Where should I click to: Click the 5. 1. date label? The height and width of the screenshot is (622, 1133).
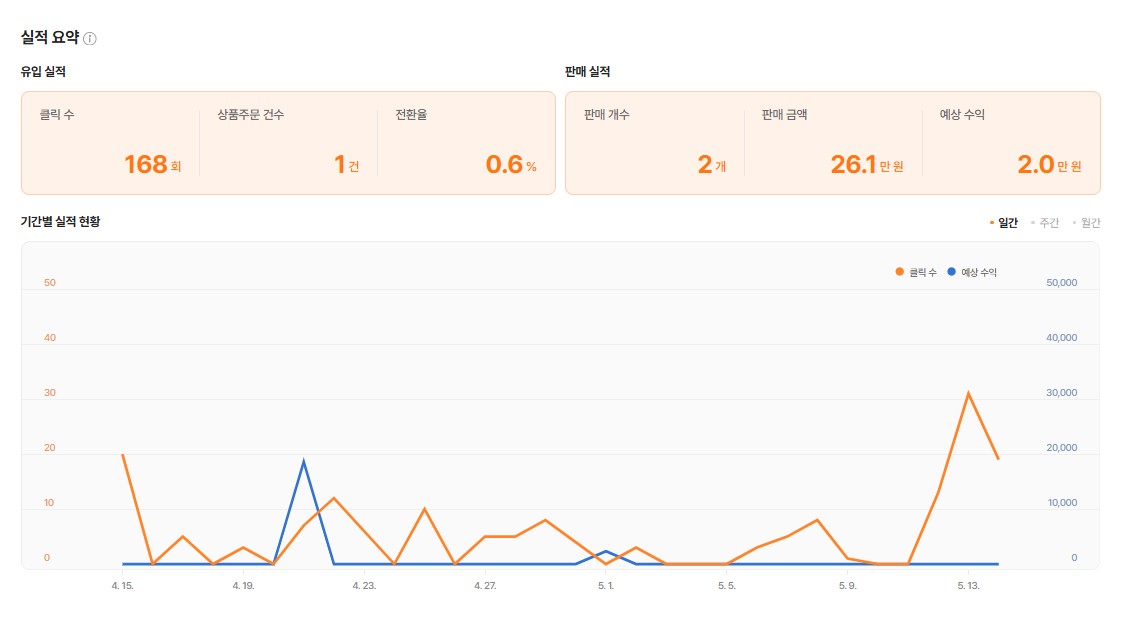[606, 586]
